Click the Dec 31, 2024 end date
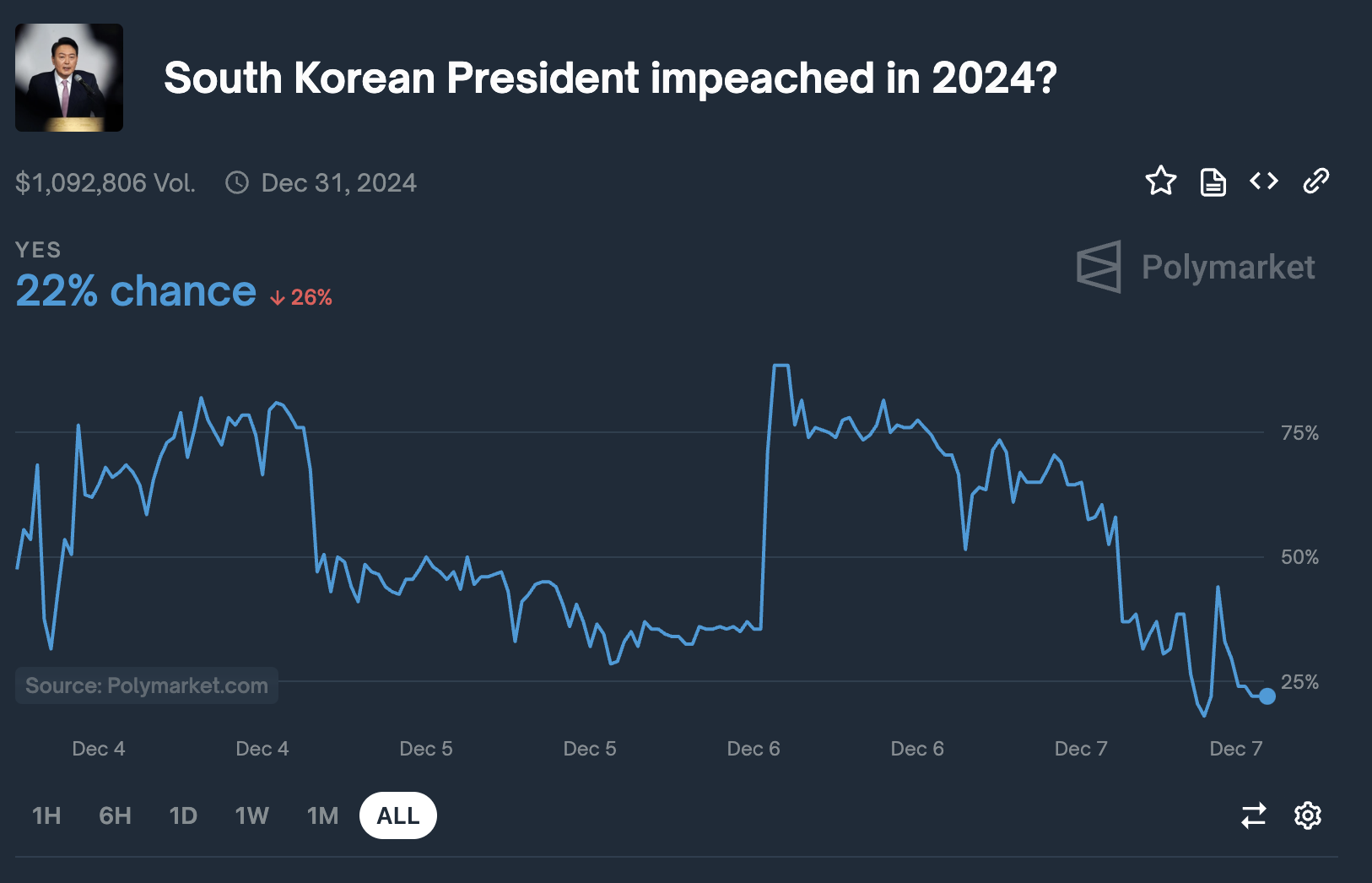The width and height of the screenshot is (1372, 883). 338,182
